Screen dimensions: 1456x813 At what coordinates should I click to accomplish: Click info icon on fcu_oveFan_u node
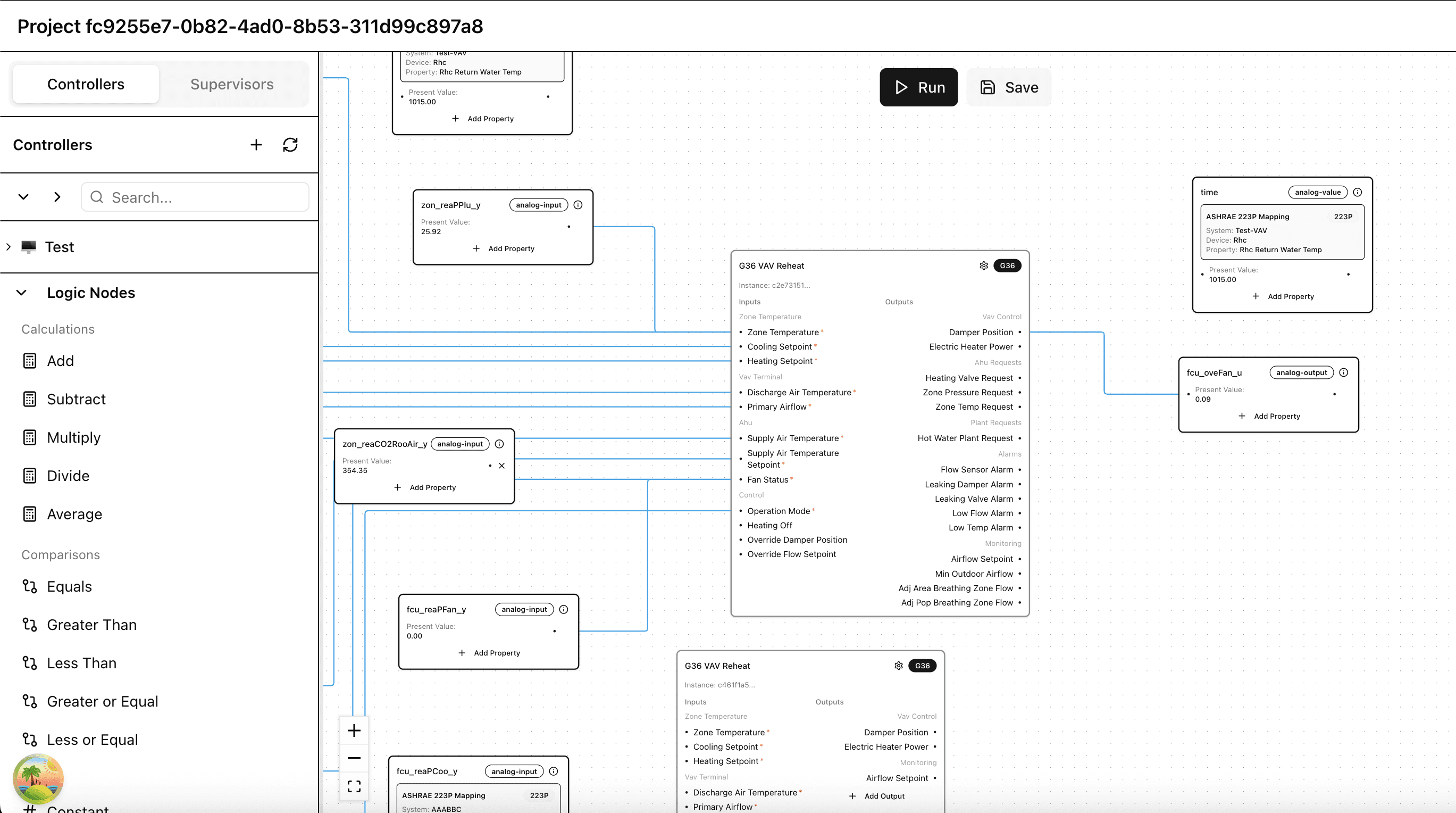(x=1343, y=372)
